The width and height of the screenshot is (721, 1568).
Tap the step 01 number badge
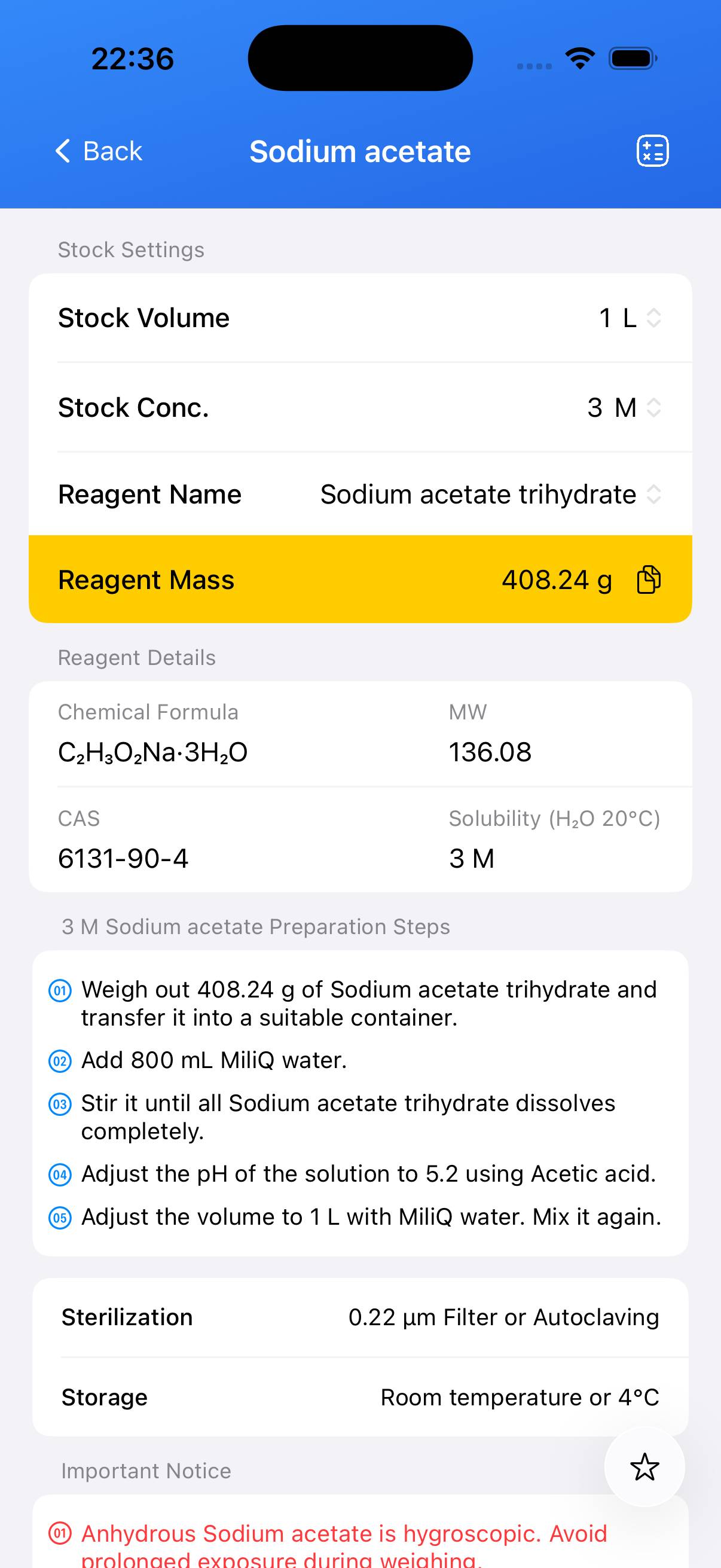point(60,990)
